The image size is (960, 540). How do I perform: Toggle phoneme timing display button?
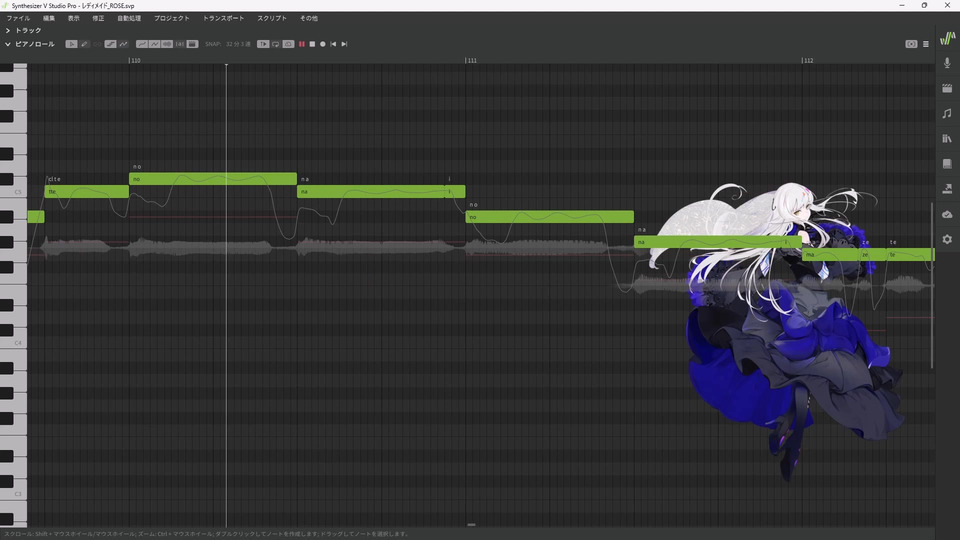[x=179, y=44]
